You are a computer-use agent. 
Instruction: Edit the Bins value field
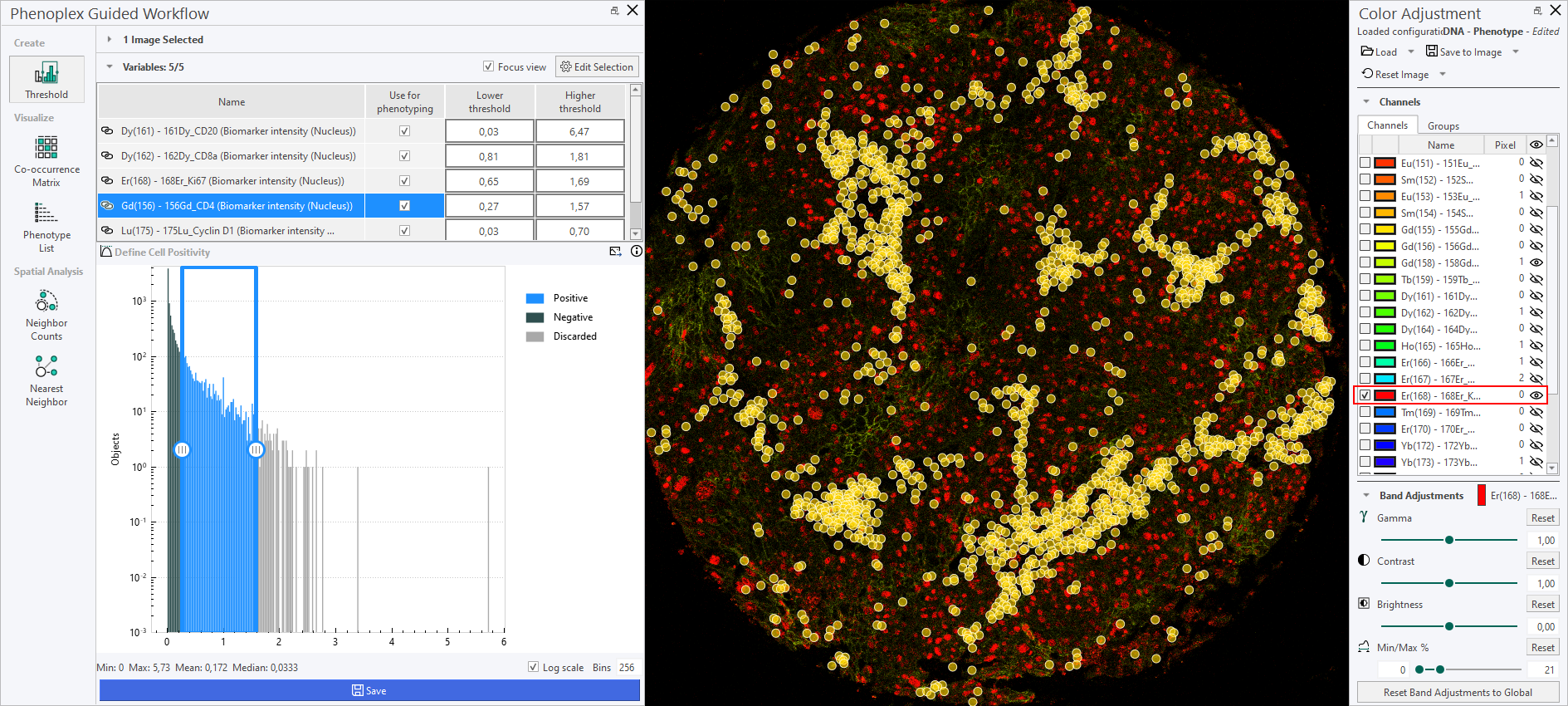(x=627, y=667)
